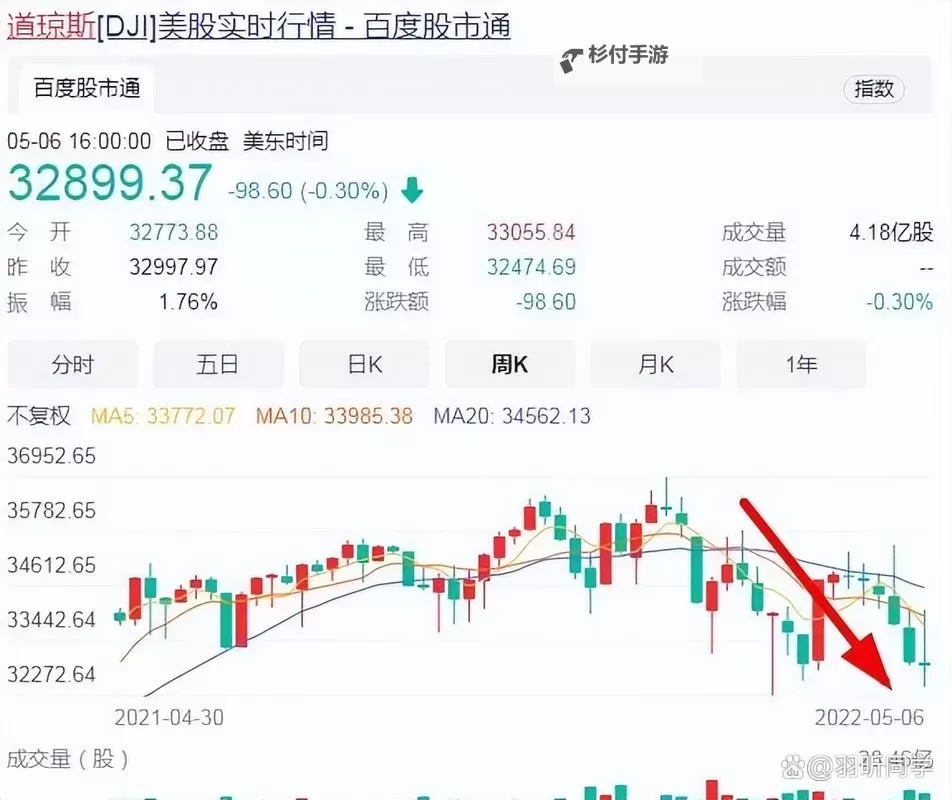
Task: Open the 指数 index selector
Action: [x=874, y=88]
